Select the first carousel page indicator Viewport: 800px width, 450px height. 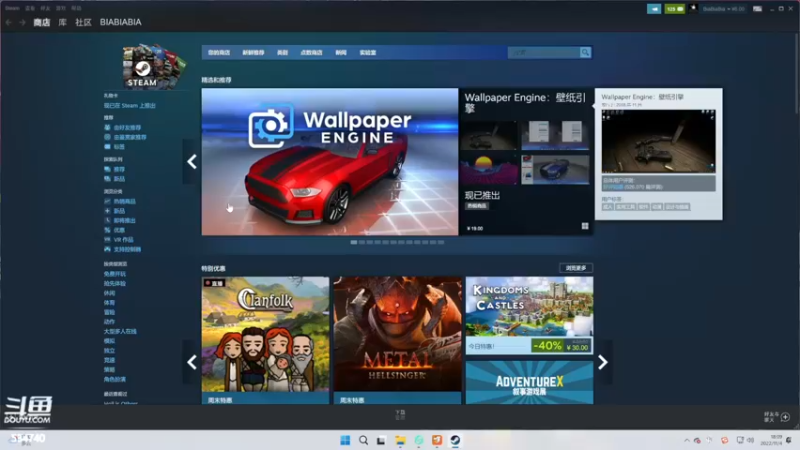pyautogui.click(x=354, y=242)
